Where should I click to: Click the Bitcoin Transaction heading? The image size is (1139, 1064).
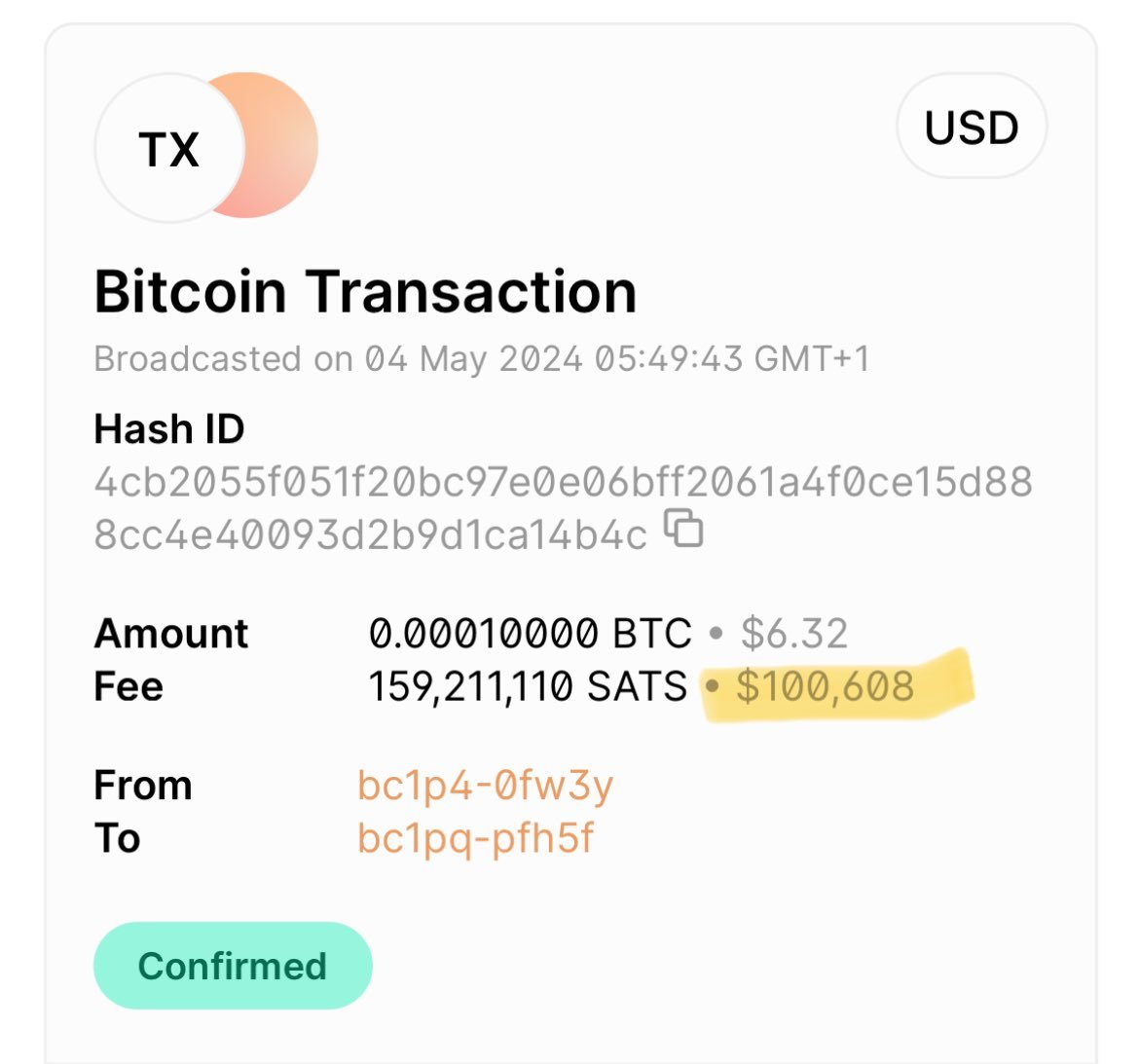[x=365, y=292]
